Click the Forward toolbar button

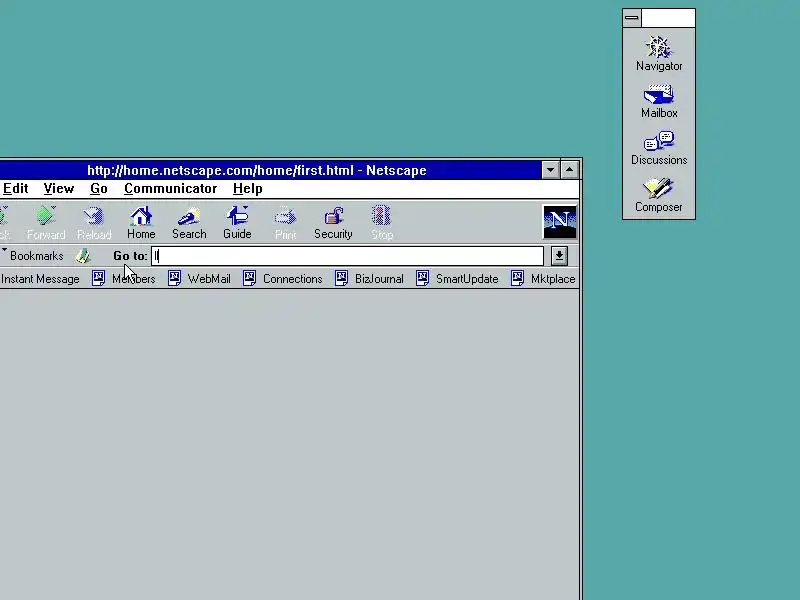pos(46,222)
